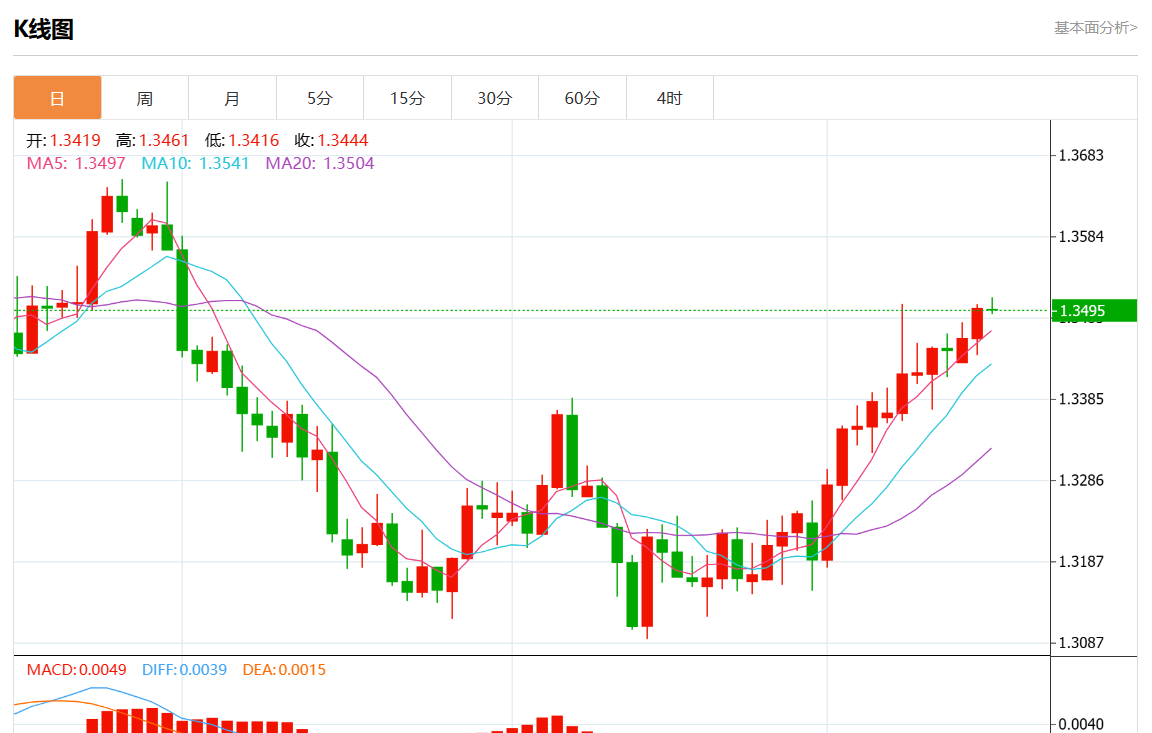Click the DIFF:0.0039 indicator label
The image size is (1152, 733).
(x=184, y=670)
